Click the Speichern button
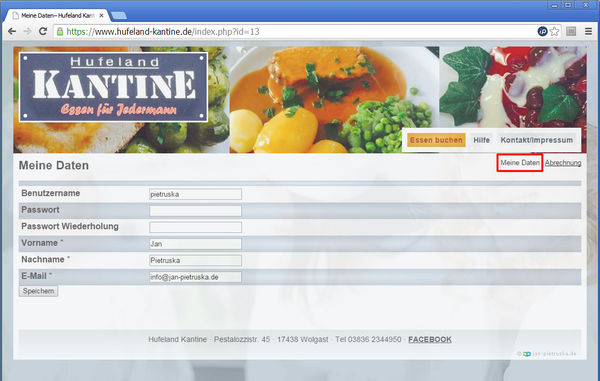 [38, 291]
